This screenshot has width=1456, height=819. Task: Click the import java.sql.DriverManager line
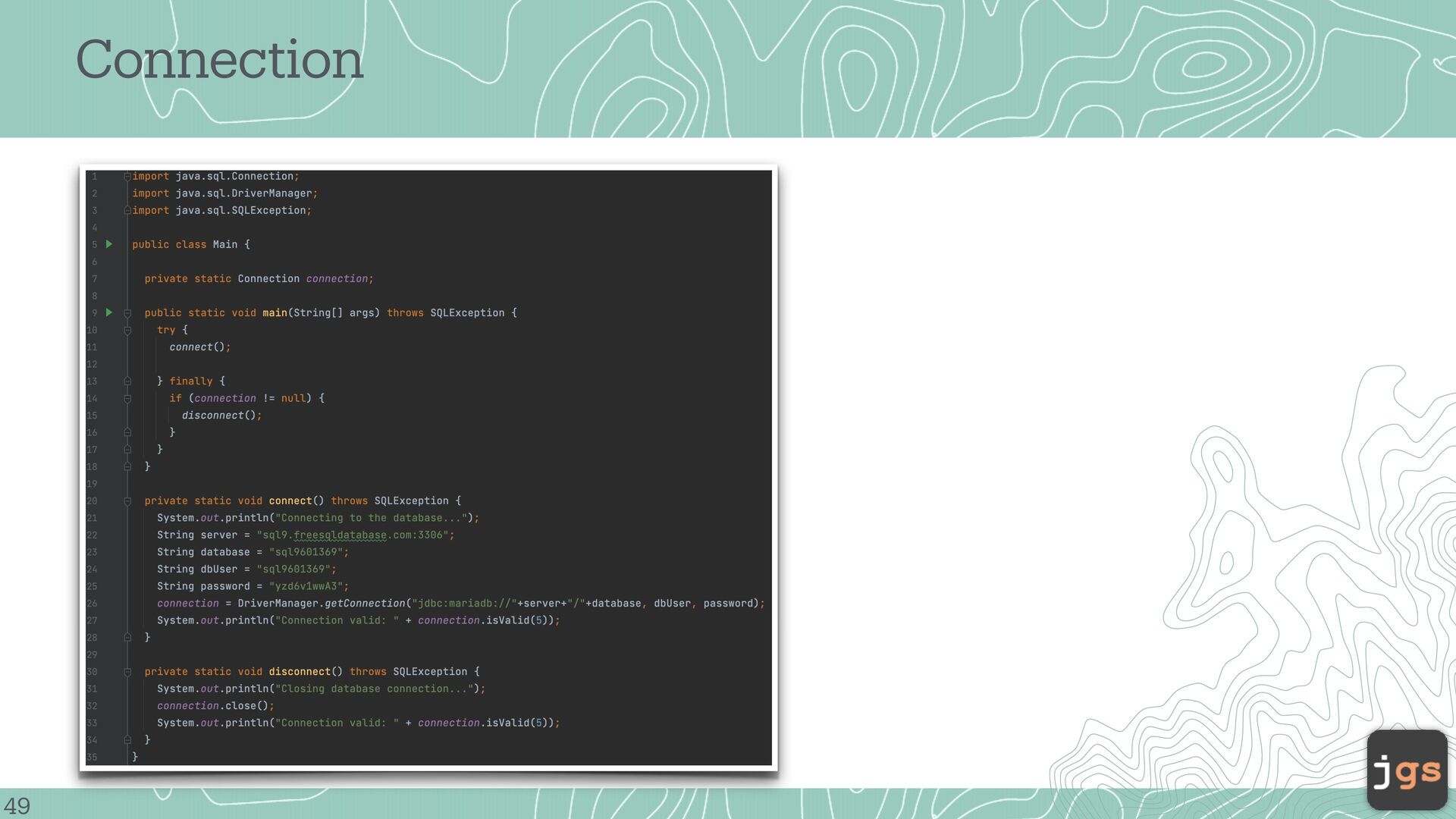pyautogui.click(x=224, y=193)
